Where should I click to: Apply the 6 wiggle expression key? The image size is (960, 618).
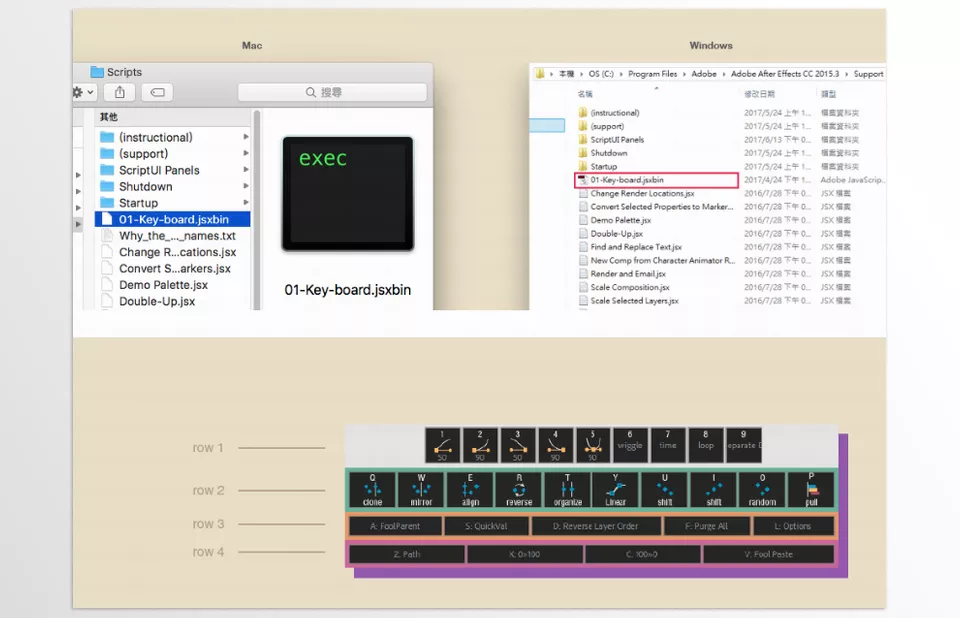[630, 445]
